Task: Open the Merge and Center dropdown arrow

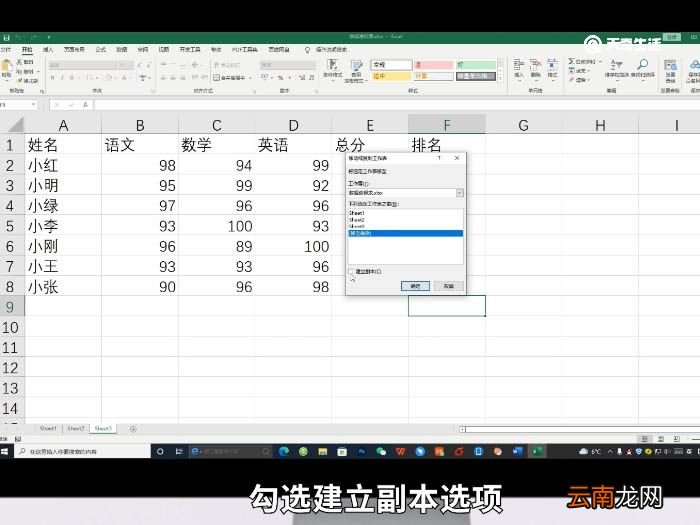Action: point(250,78)
